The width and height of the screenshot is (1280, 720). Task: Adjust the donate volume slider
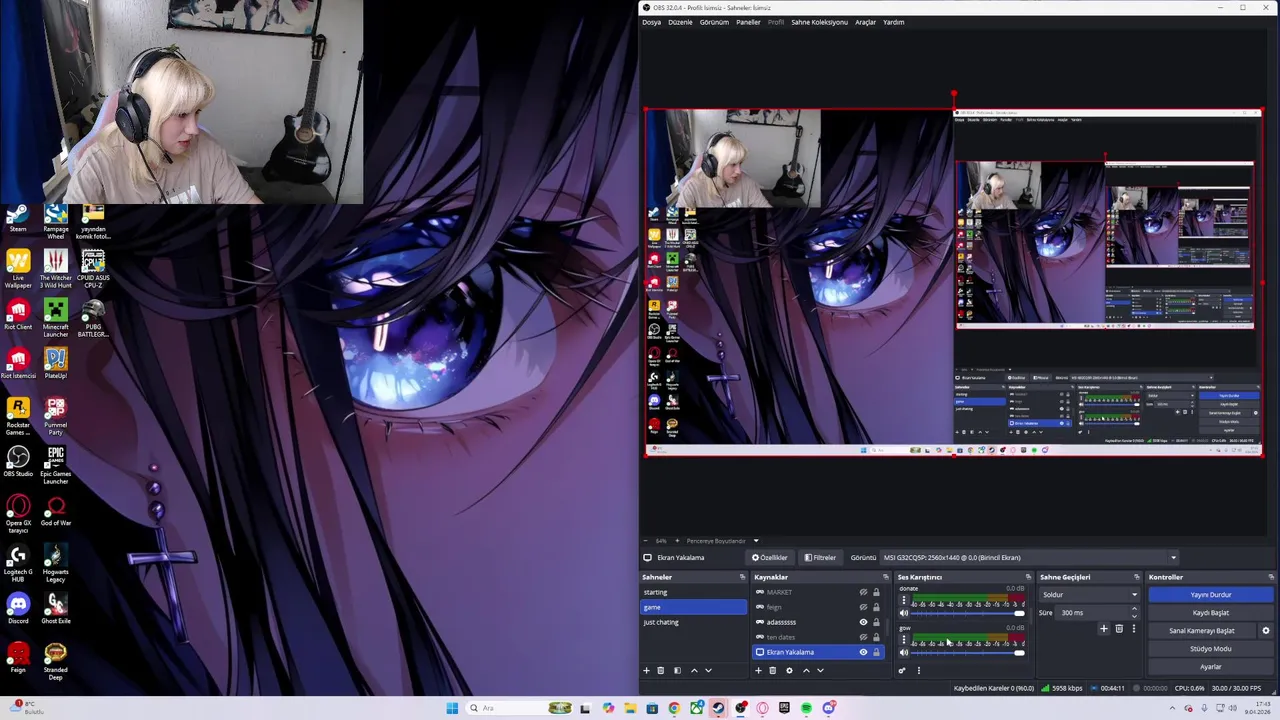[969, 613]
